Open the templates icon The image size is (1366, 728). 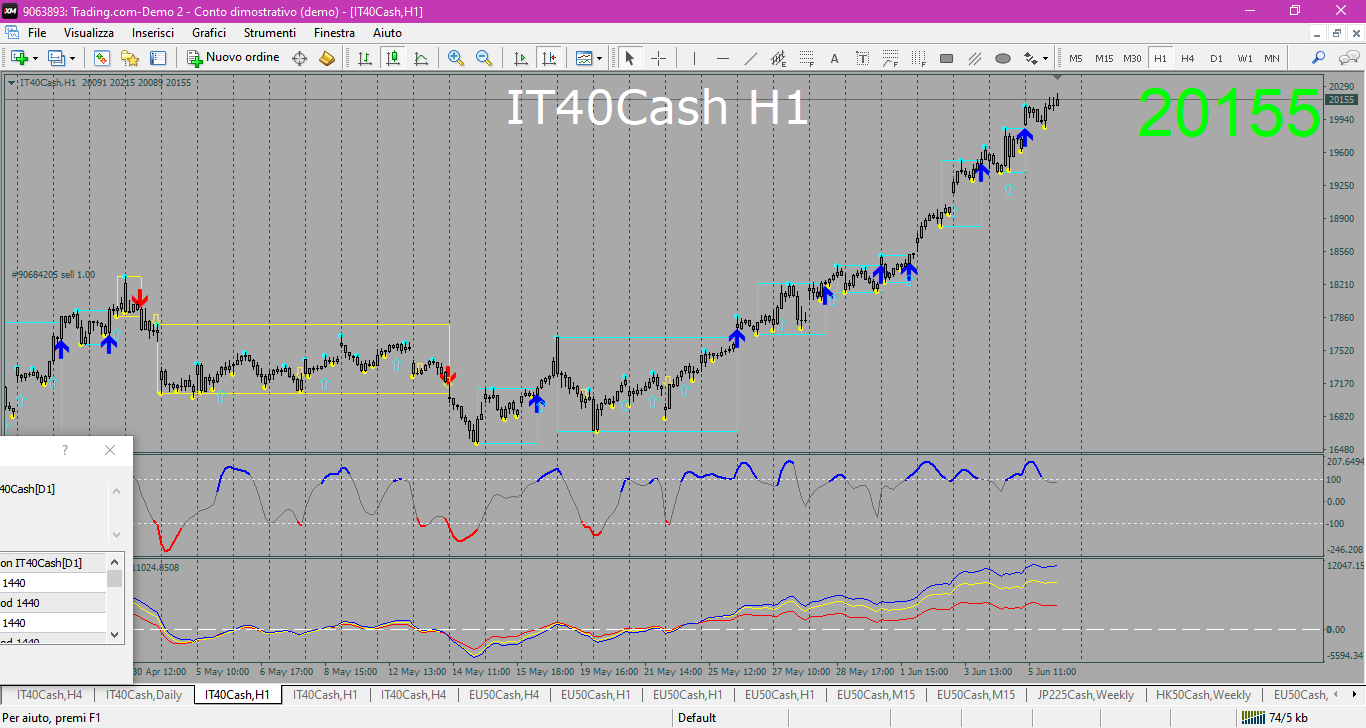[584, 58]
